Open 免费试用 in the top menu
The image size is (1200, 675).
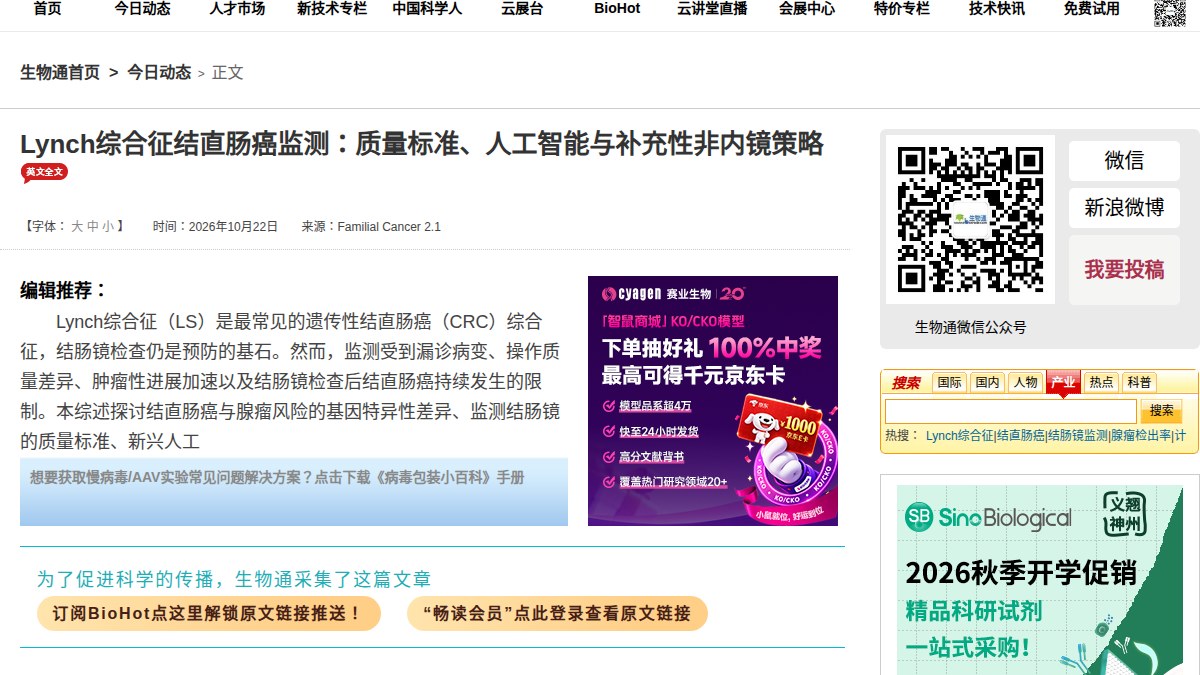pyautogui.click(x=1092, y=9)
